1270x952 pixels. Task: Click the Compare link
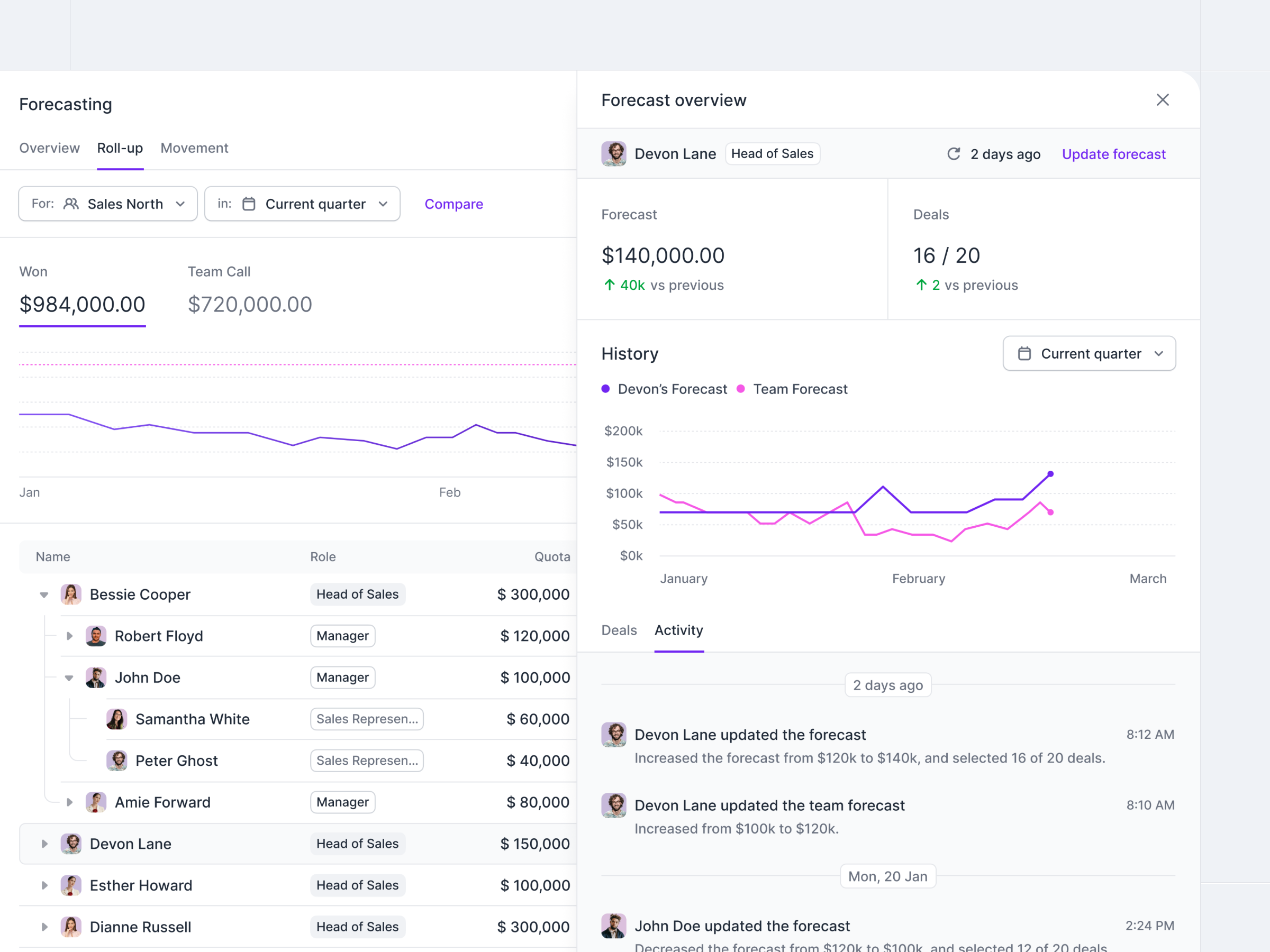click(x=453, y=204)
